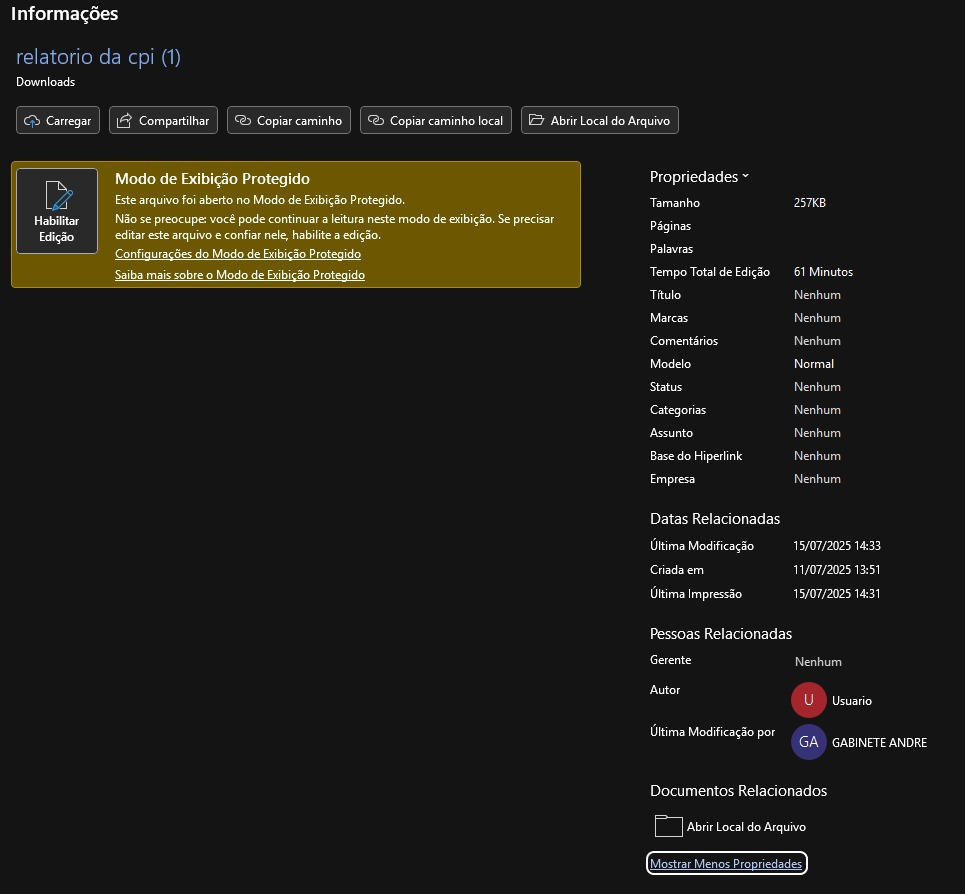This screenshot has width=965, height=894.
Task: Set the Categorias property value
Action: 817,410
